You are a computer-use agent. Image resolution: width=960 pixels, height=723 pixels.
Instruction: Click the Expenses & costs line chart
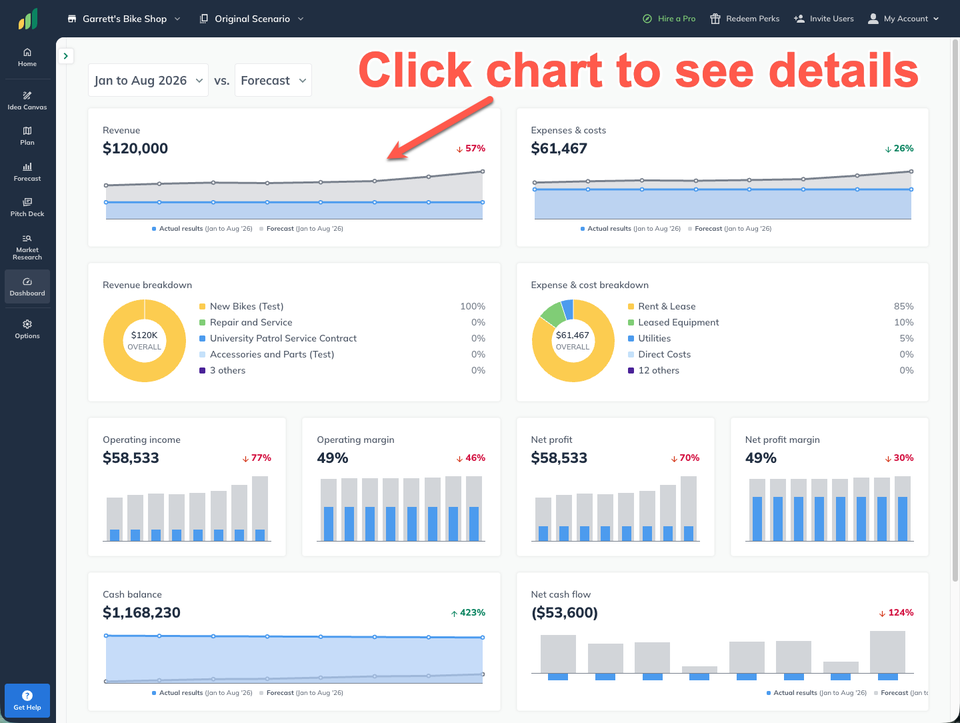(722, 195)
